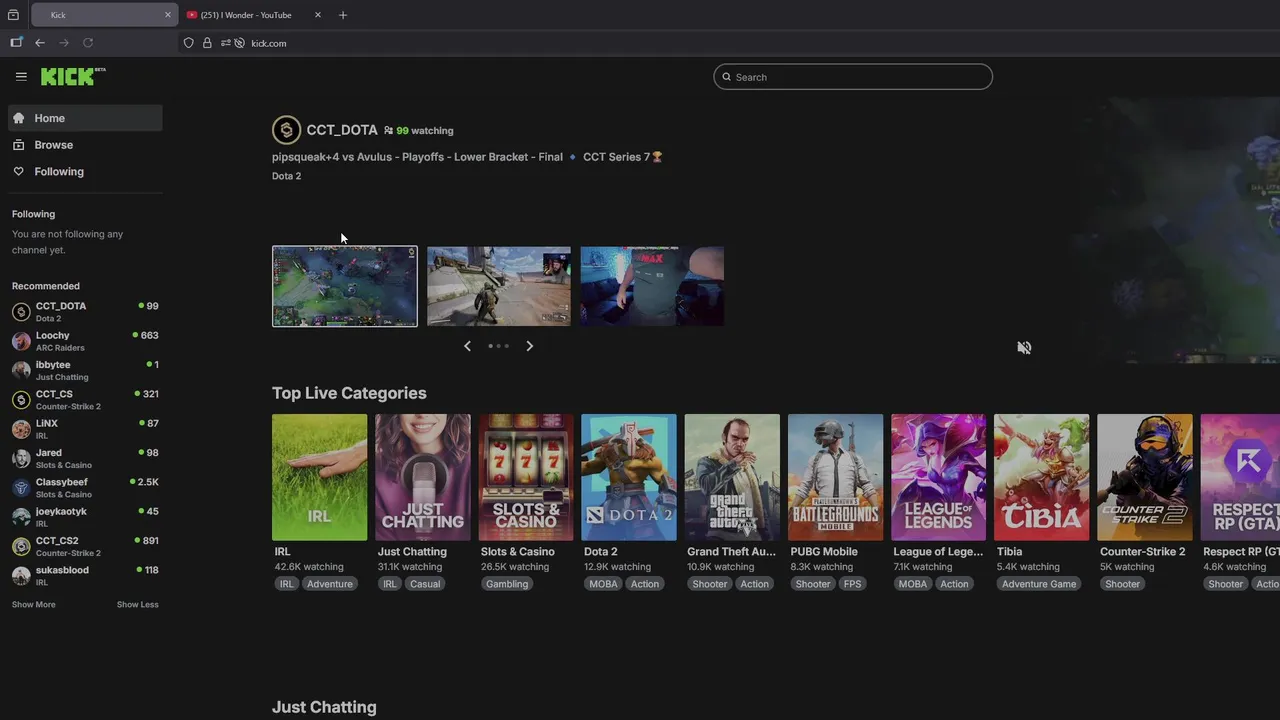
Task: Open the League of Legends category card
Action: click(x=938, y=477)
